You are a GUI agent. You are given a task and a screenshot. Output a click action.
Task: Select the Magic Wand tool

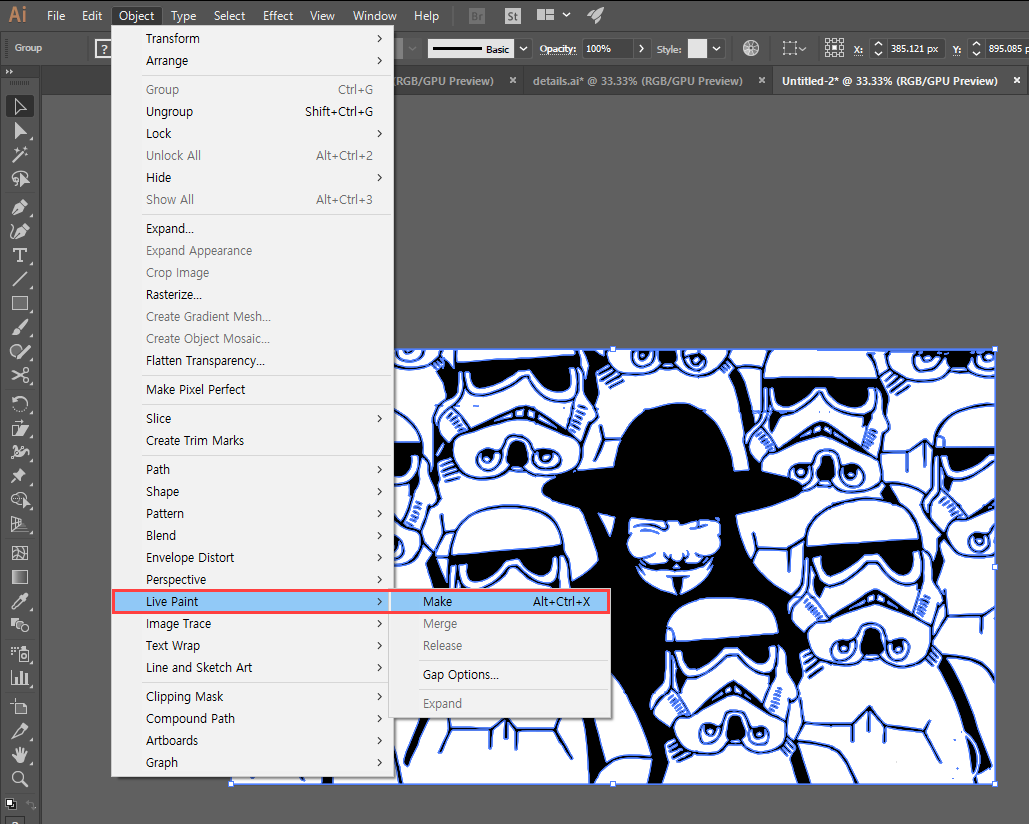(20, 155)
